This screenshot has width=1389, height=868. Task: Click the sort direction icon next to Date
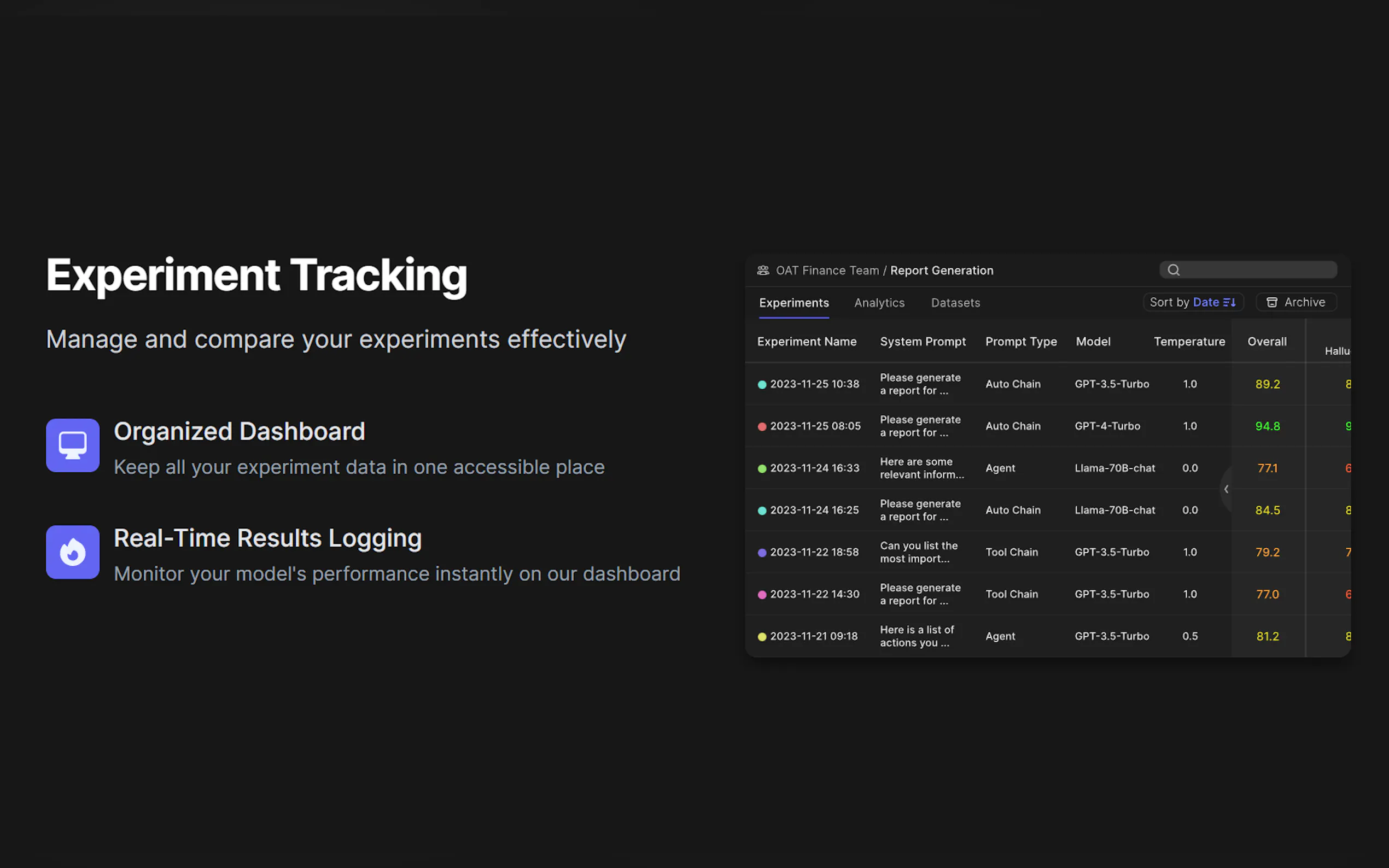1229,302
